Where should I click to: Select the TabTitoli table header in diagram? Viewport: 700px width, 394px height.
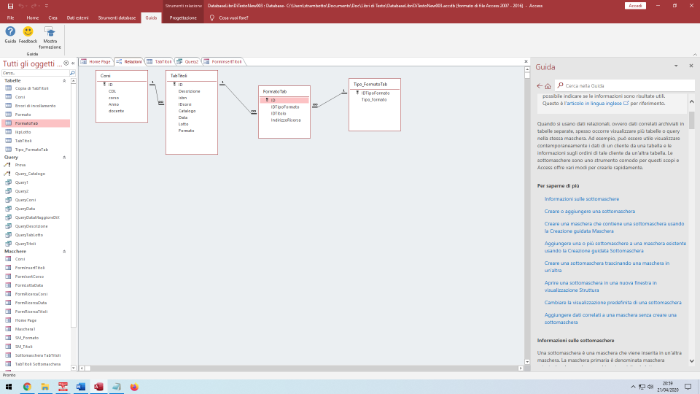[192, 76]
